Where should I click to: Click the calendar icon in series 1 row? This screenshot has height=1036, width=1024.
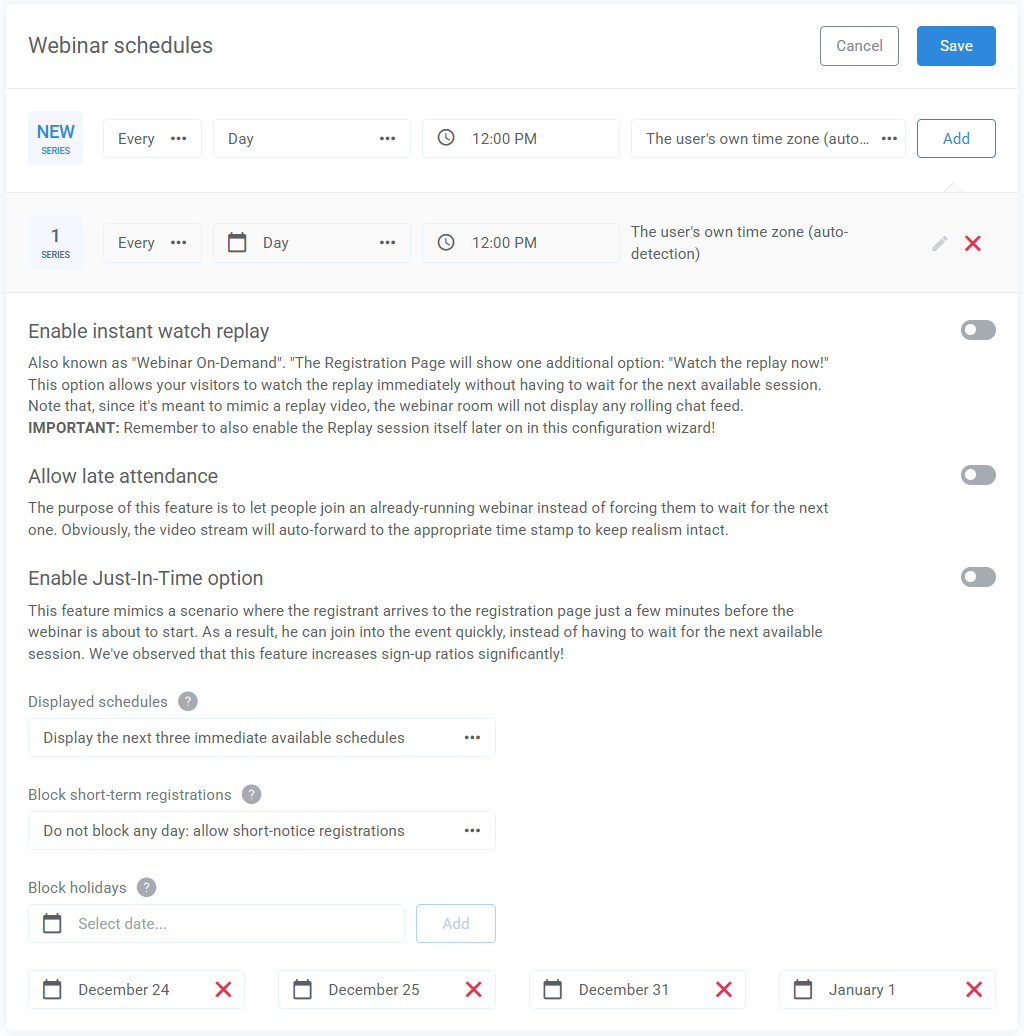[237, 242]
